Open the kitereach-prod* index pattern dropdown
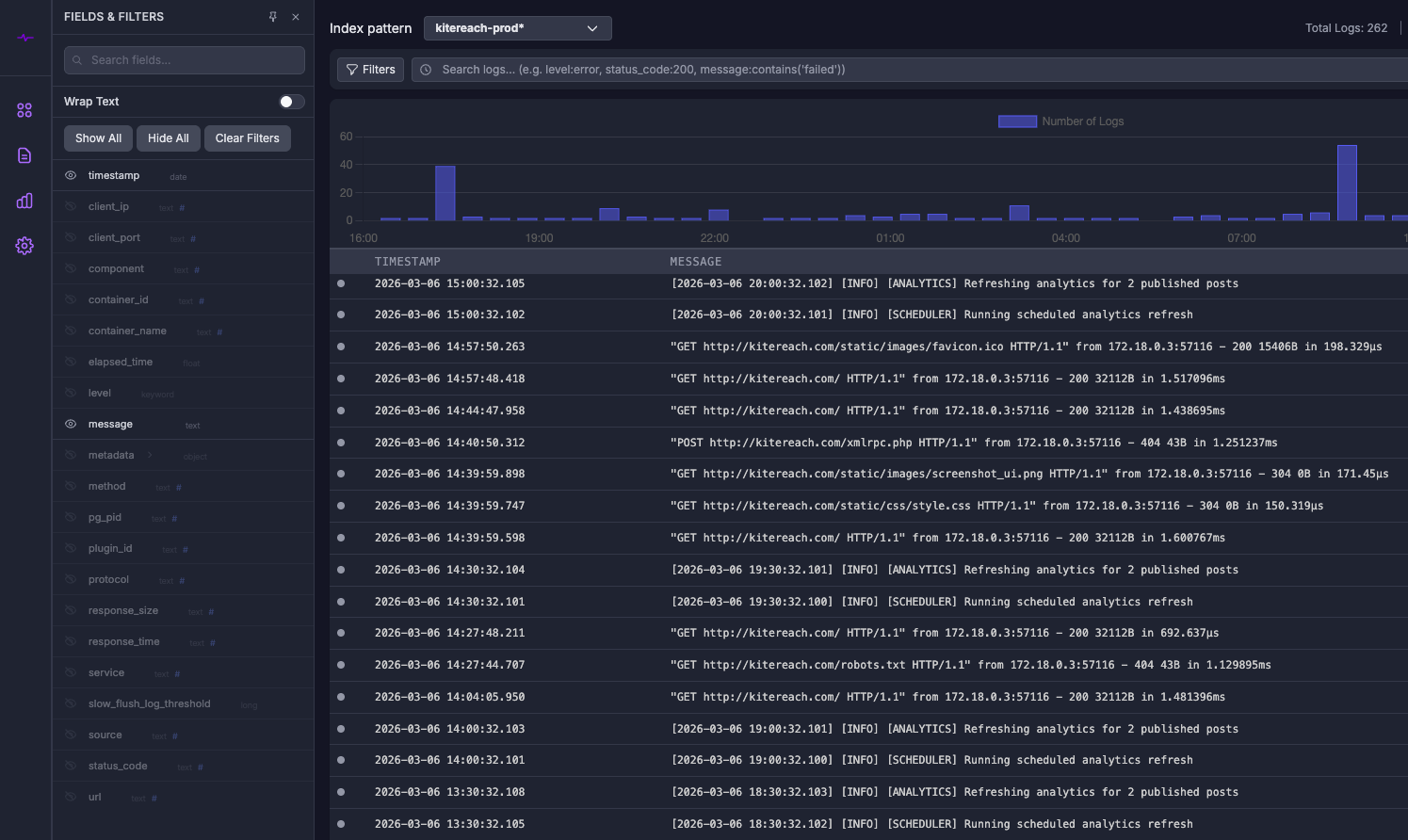 pyautogui.click(x=517, y=28)
